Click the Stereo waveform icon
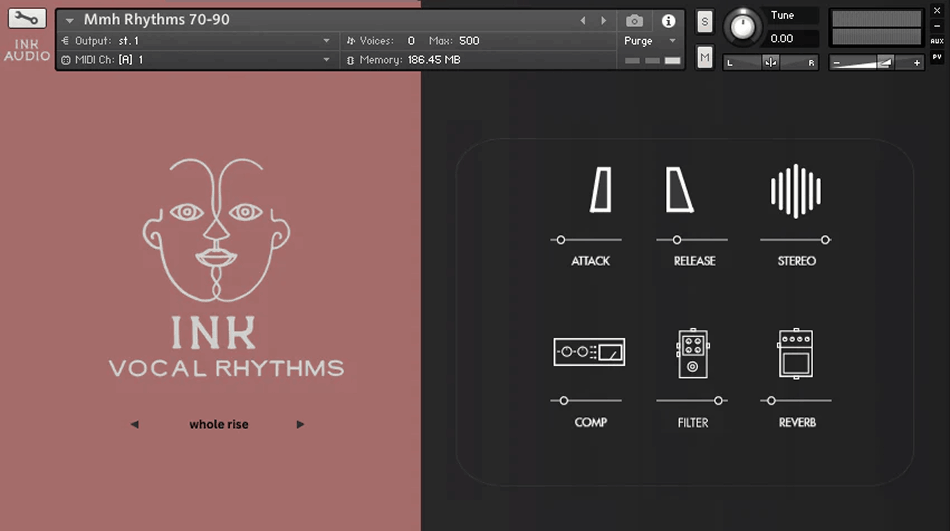 point(796,191)
